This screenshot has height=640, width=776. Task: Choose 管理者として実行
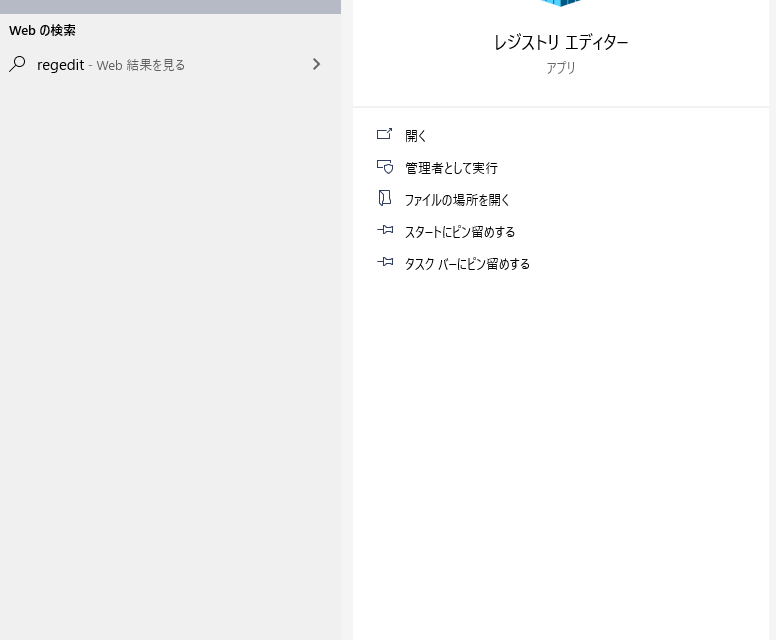point(451,168)
